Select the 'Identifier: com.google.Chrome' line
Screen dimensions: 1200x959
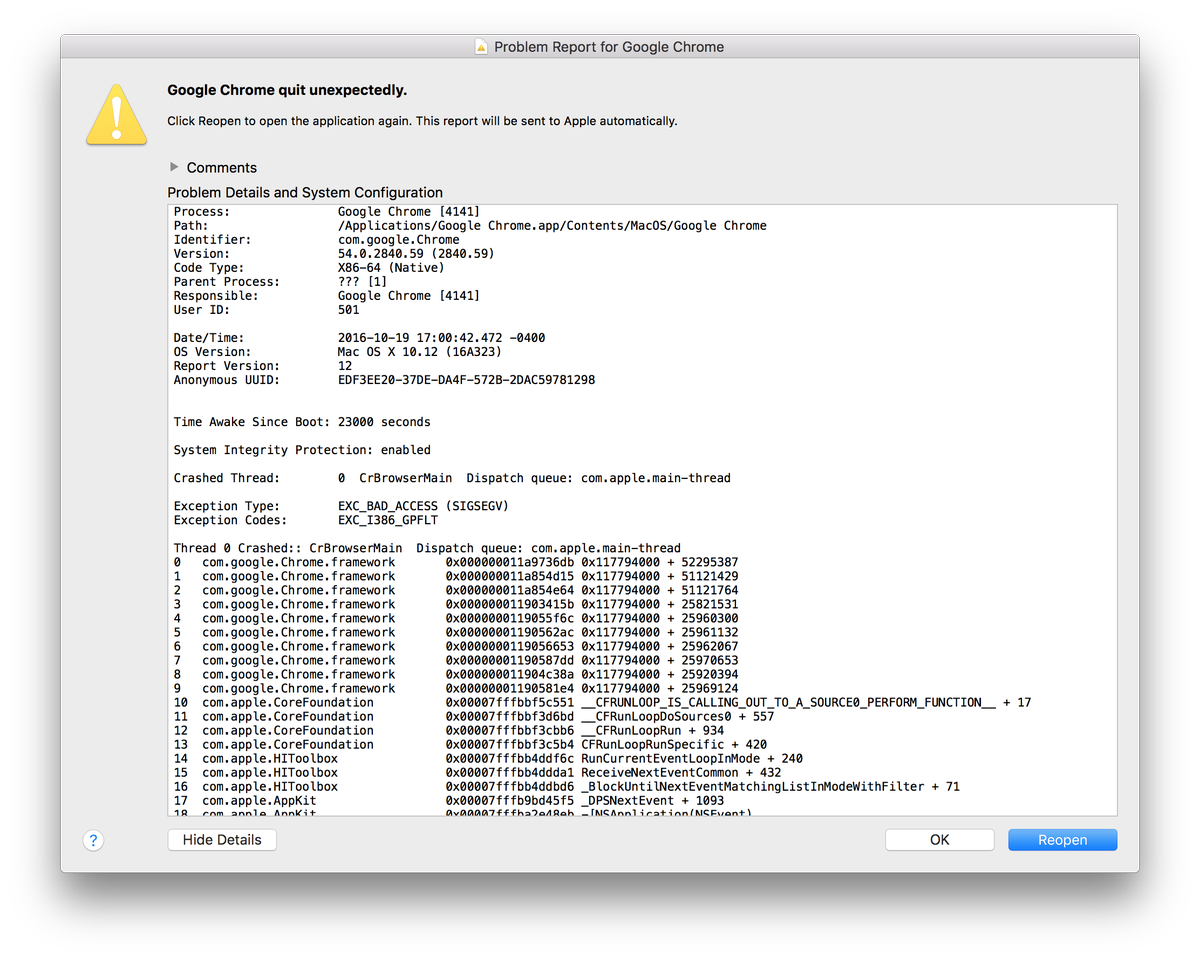(x=317, y=240)
